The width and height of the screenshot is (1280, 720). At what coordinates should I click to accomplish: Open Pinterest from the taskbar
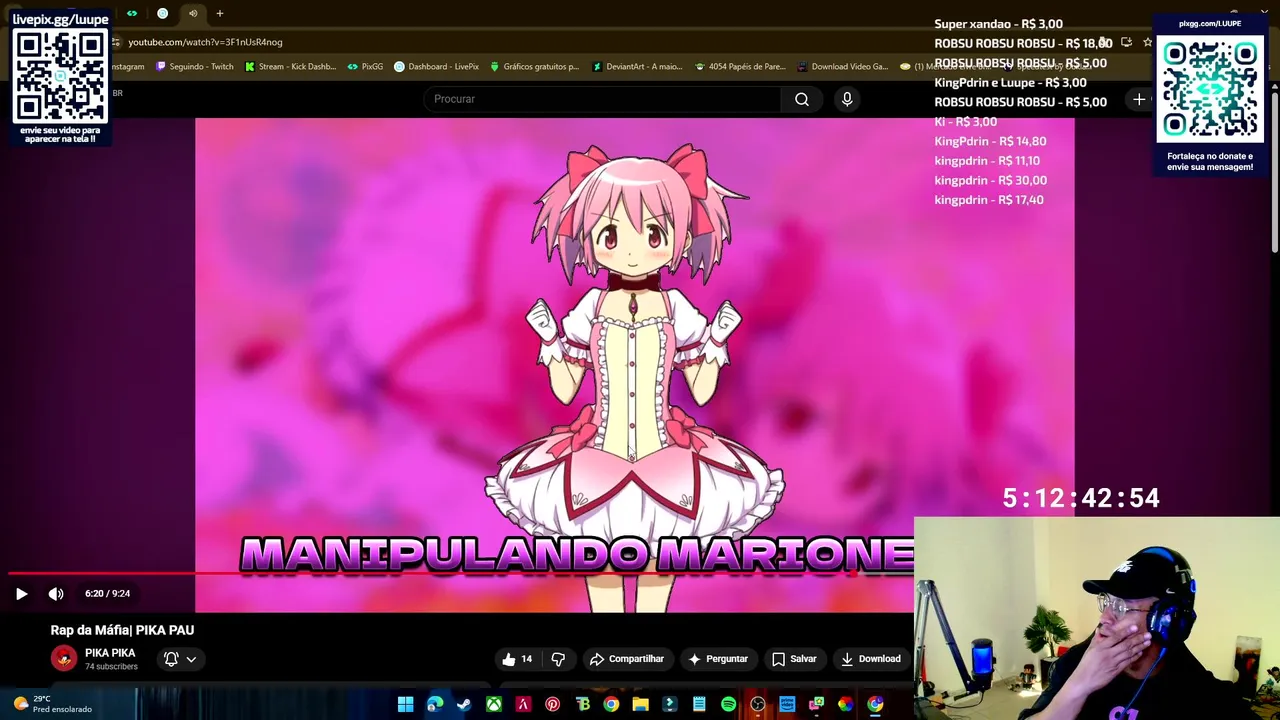pyautogui.click(x=552, y=705)
